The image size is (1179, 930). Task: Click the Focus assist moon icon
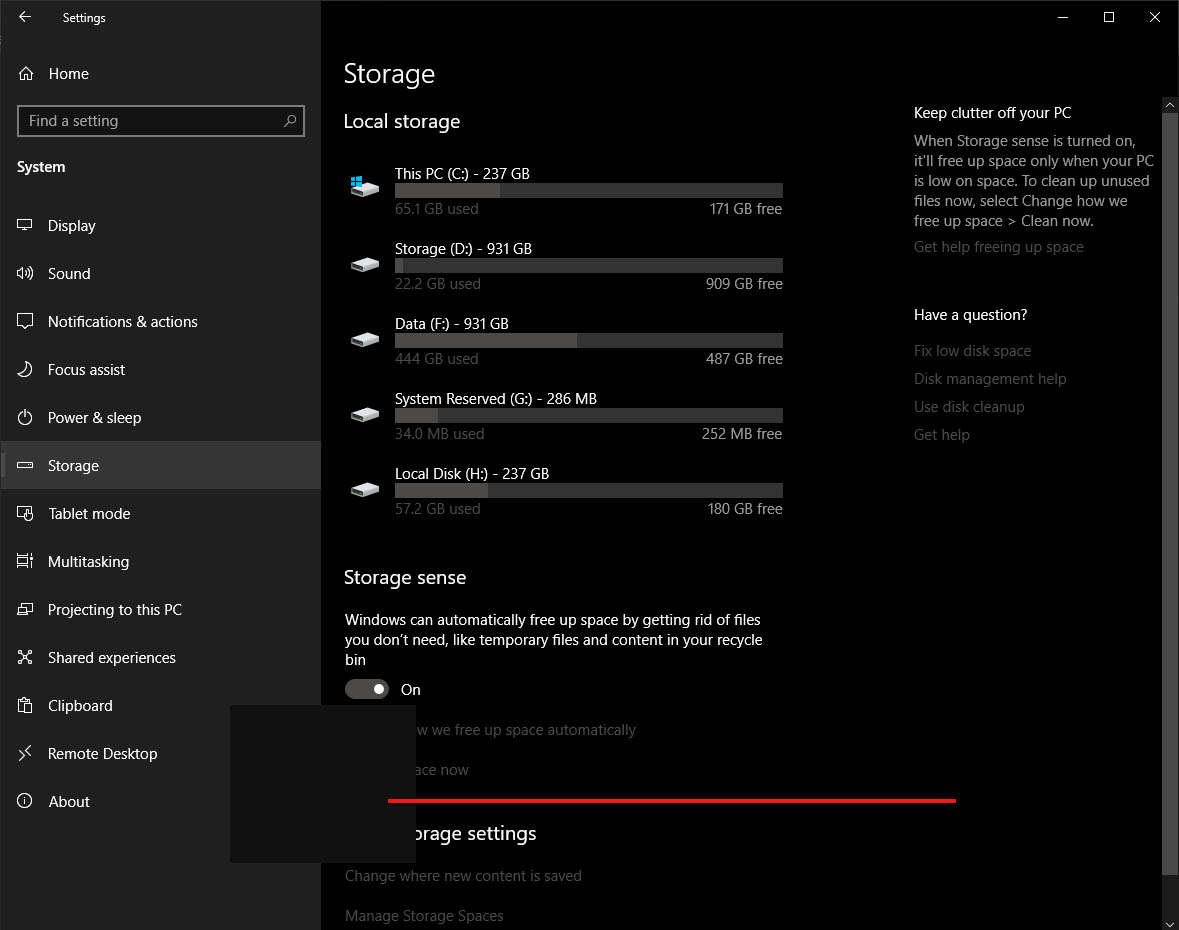25,369
